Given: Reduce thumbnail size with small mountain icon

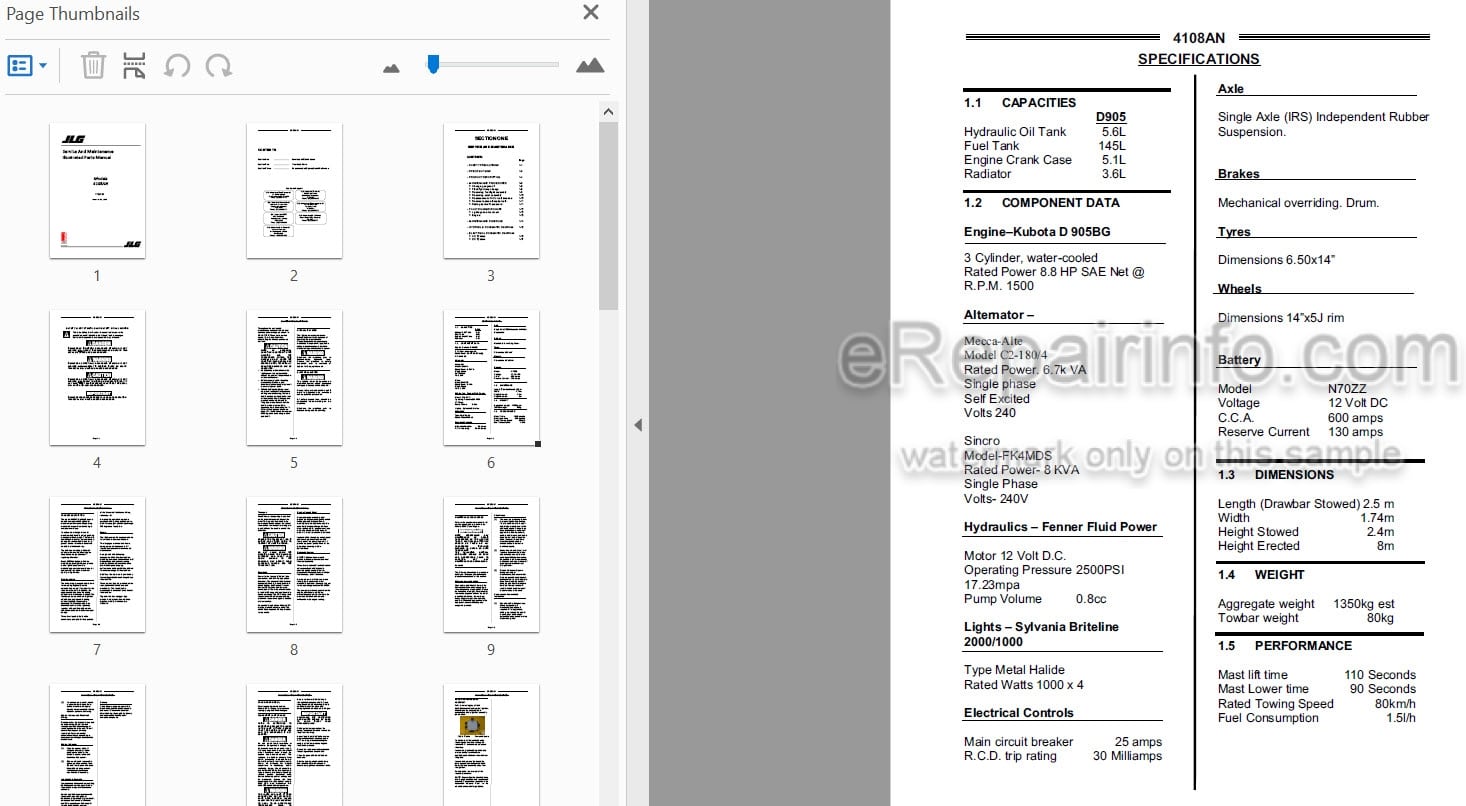Looking at the screenshot, I should (x=391, y=68).
